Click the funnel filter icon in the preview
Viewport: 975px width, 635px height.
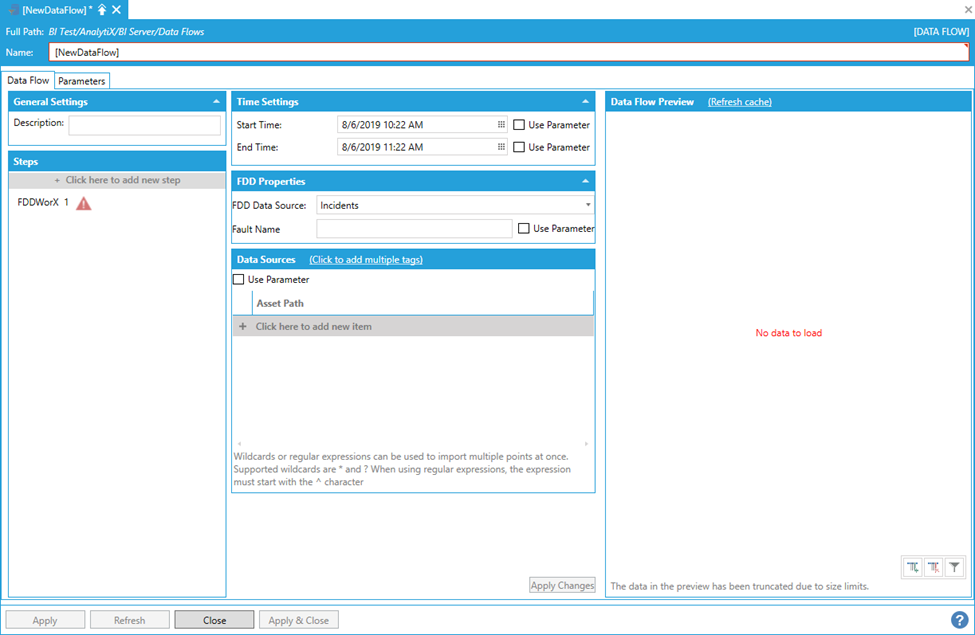click(x=955, y=567)
